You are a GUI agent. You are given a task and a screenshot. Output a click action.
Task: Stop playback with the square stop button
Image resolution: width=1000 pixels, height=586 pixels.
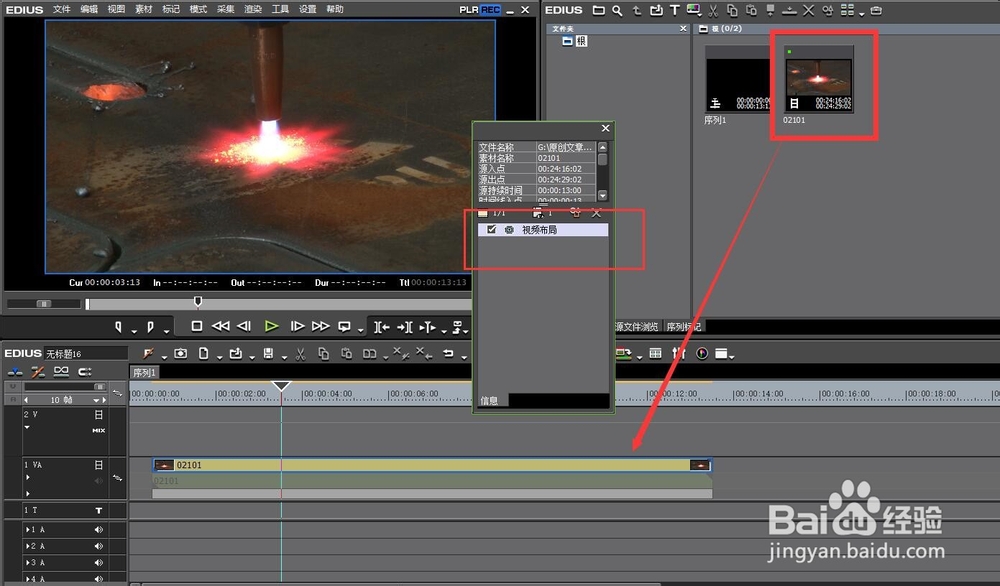[197, 326]
